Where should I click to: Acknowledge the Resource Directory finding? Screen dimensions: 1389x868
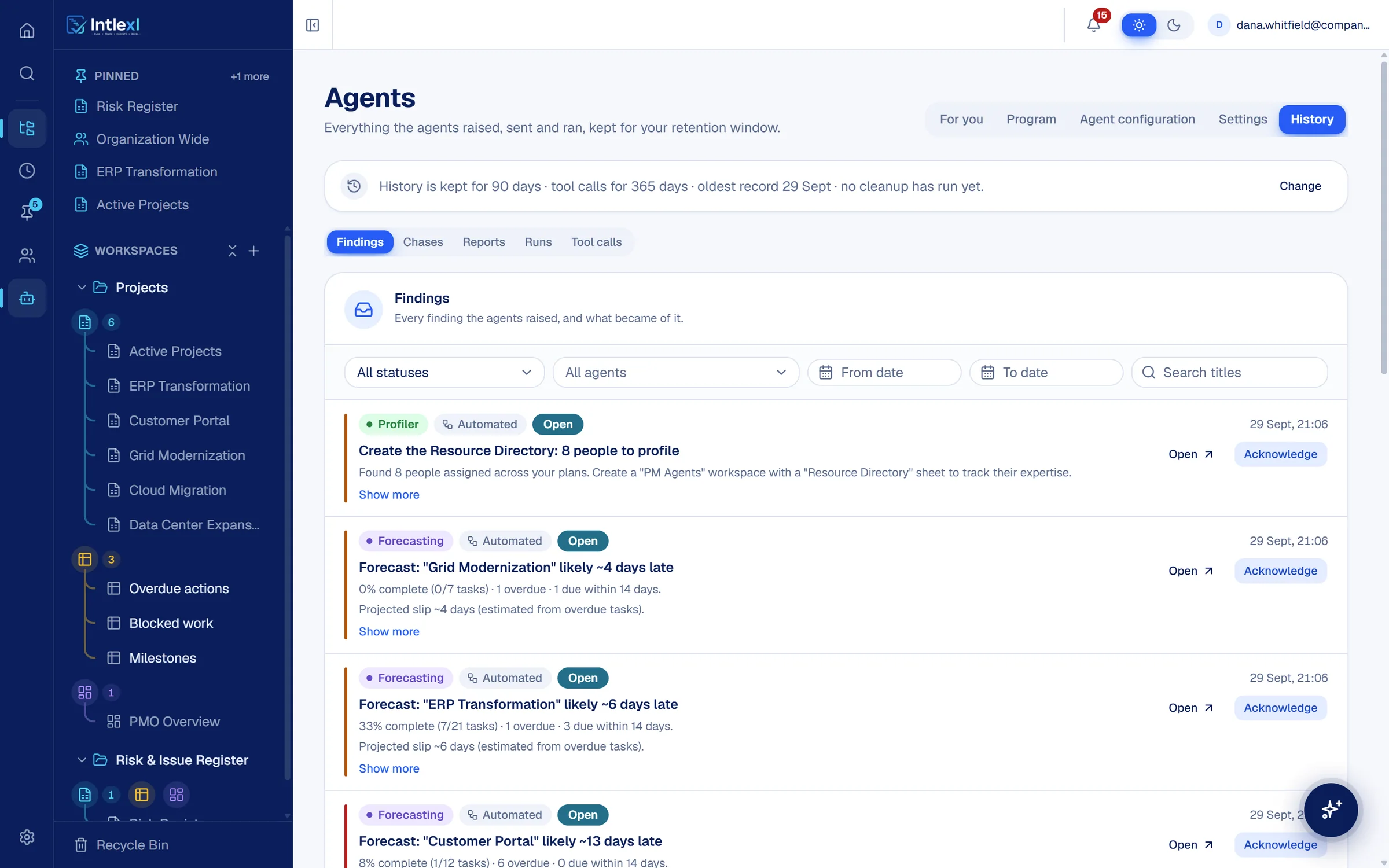pos(1280,454)
